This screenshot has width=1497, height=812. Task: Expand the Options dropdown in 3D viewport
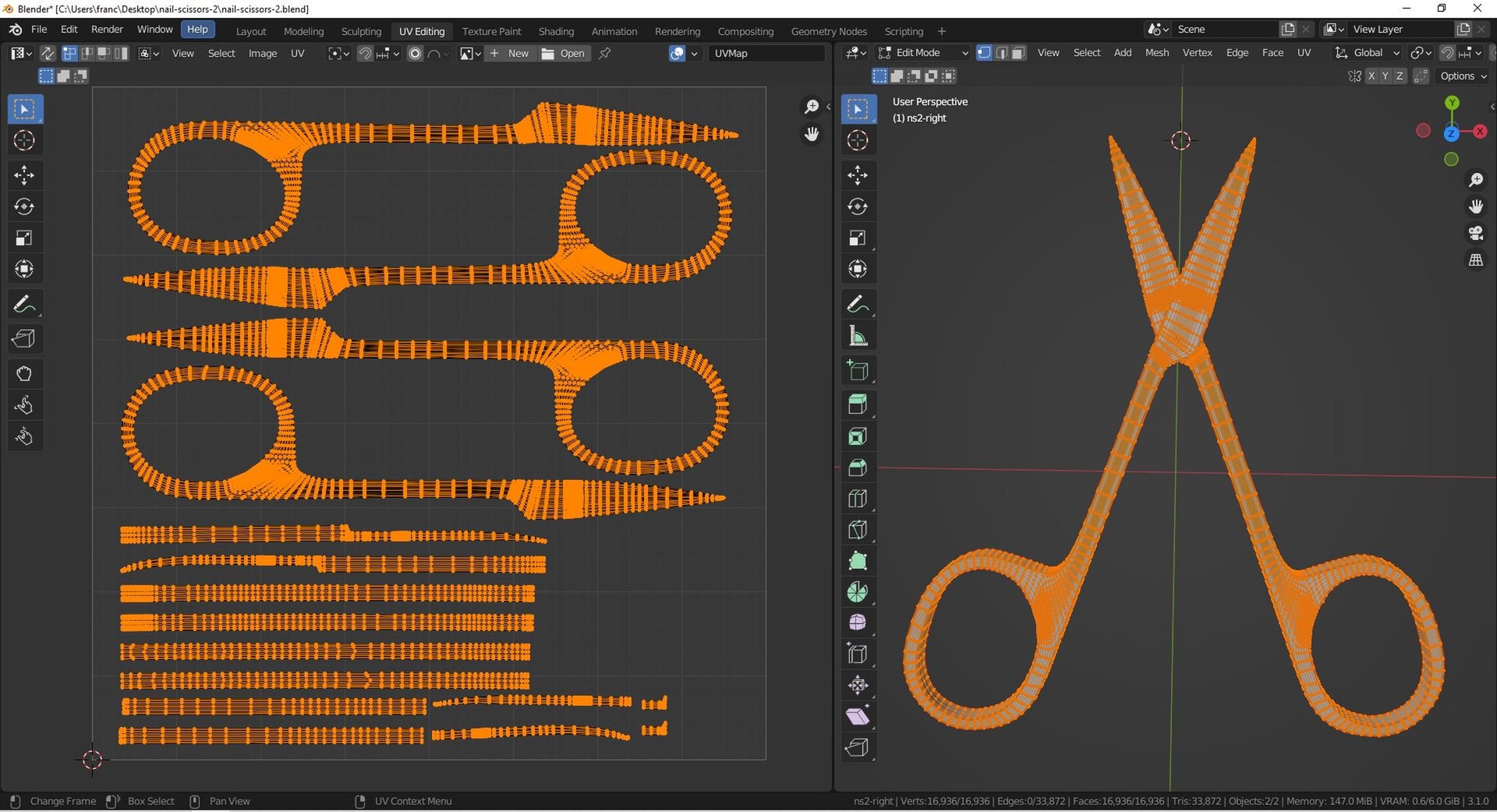coord(1463,76)
